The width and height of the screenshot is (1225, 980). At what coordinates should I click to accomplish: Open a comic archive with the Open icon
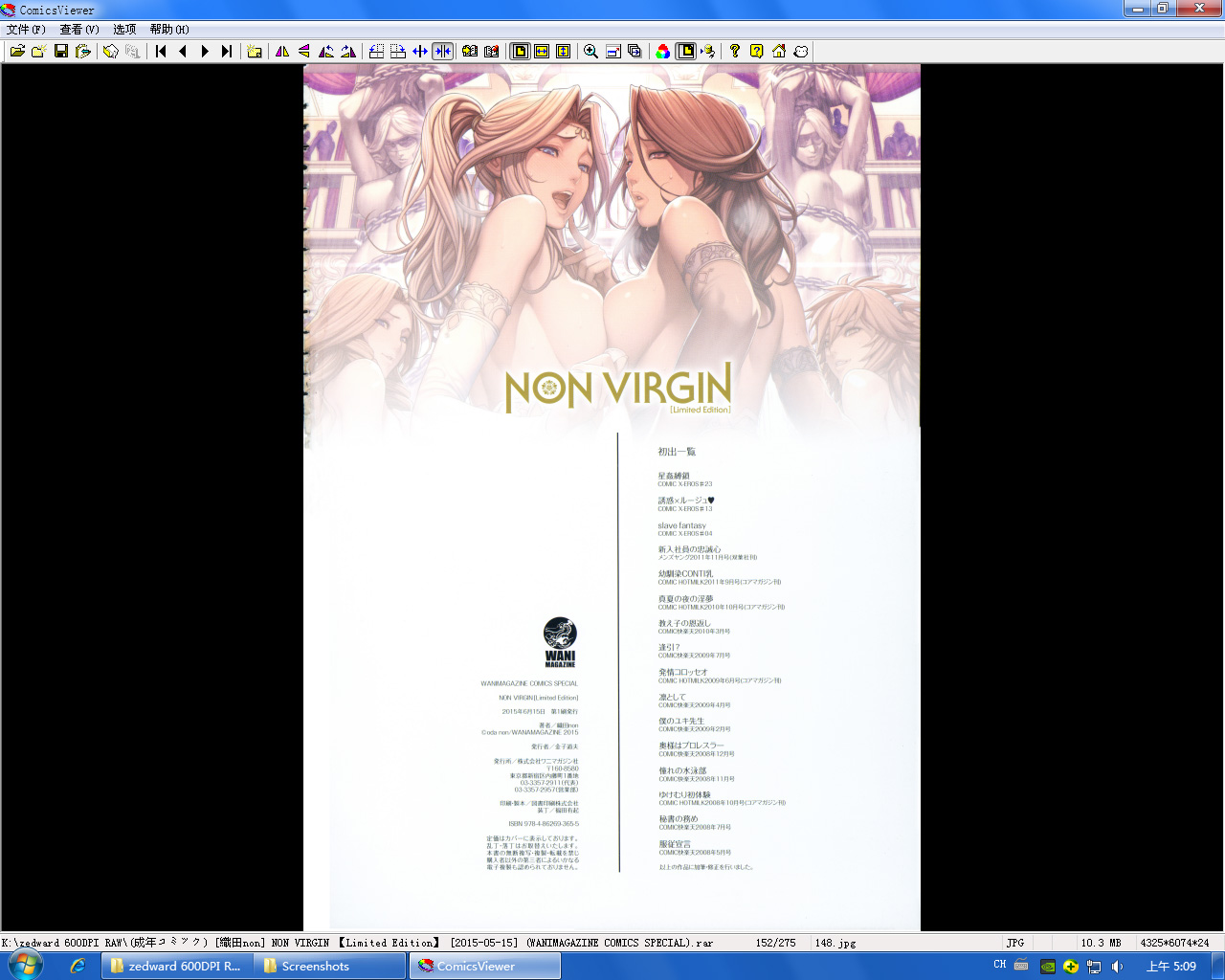19,51
